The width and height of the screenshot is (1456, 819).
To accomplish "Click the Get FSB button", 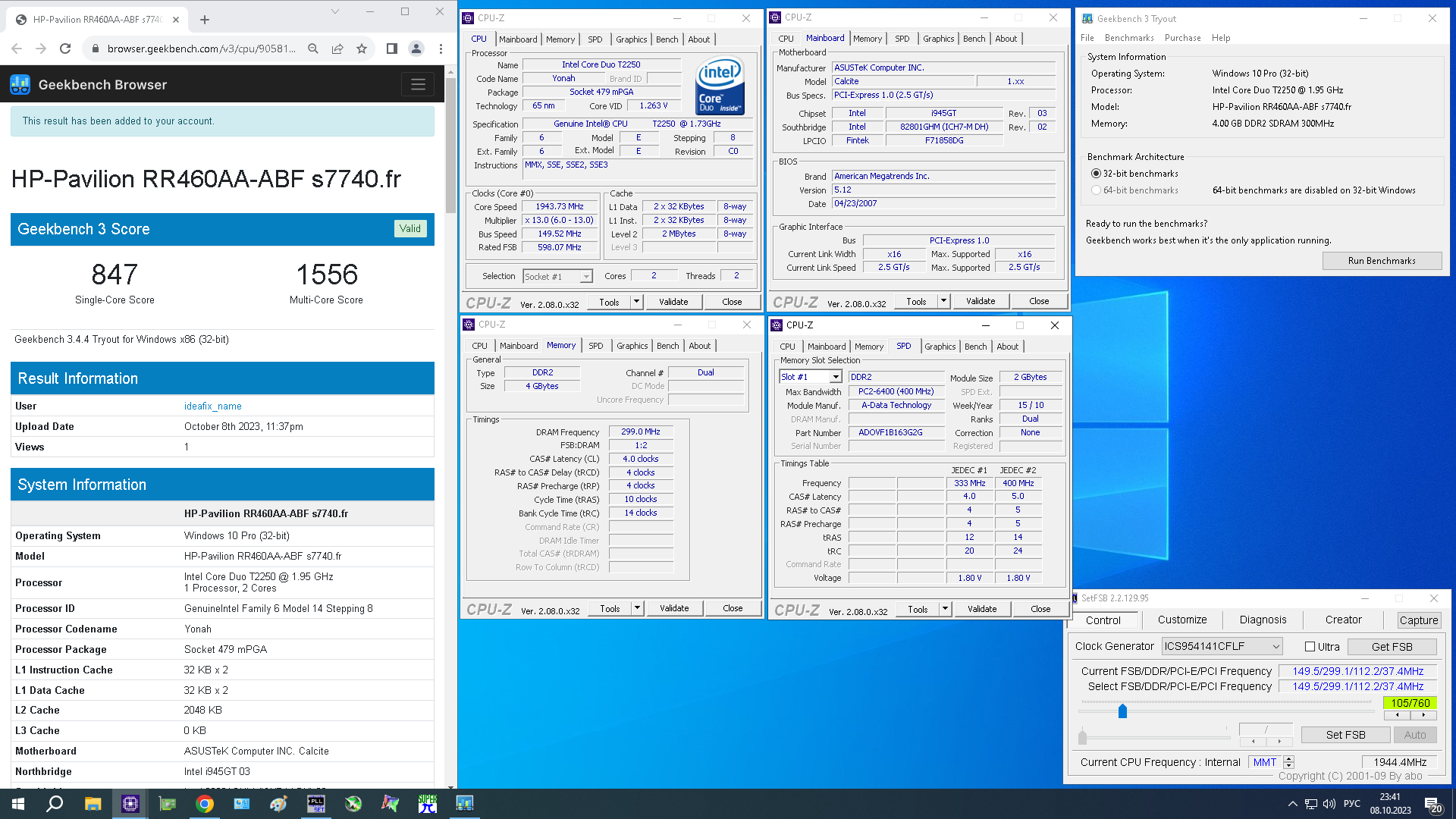I will (1392, 647).
